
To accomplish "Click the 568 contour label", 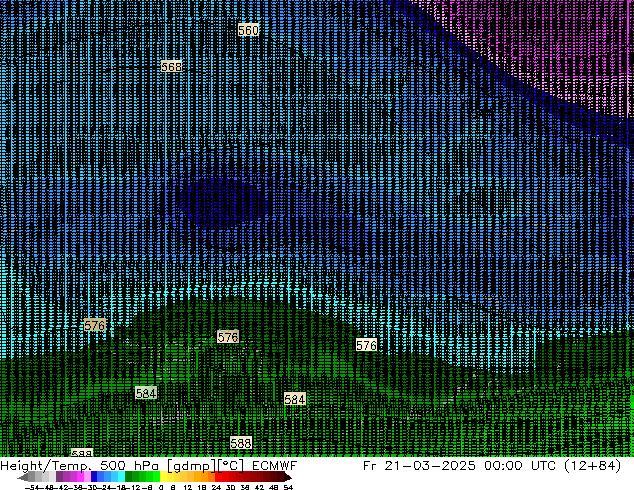I will tap(171, 66).
